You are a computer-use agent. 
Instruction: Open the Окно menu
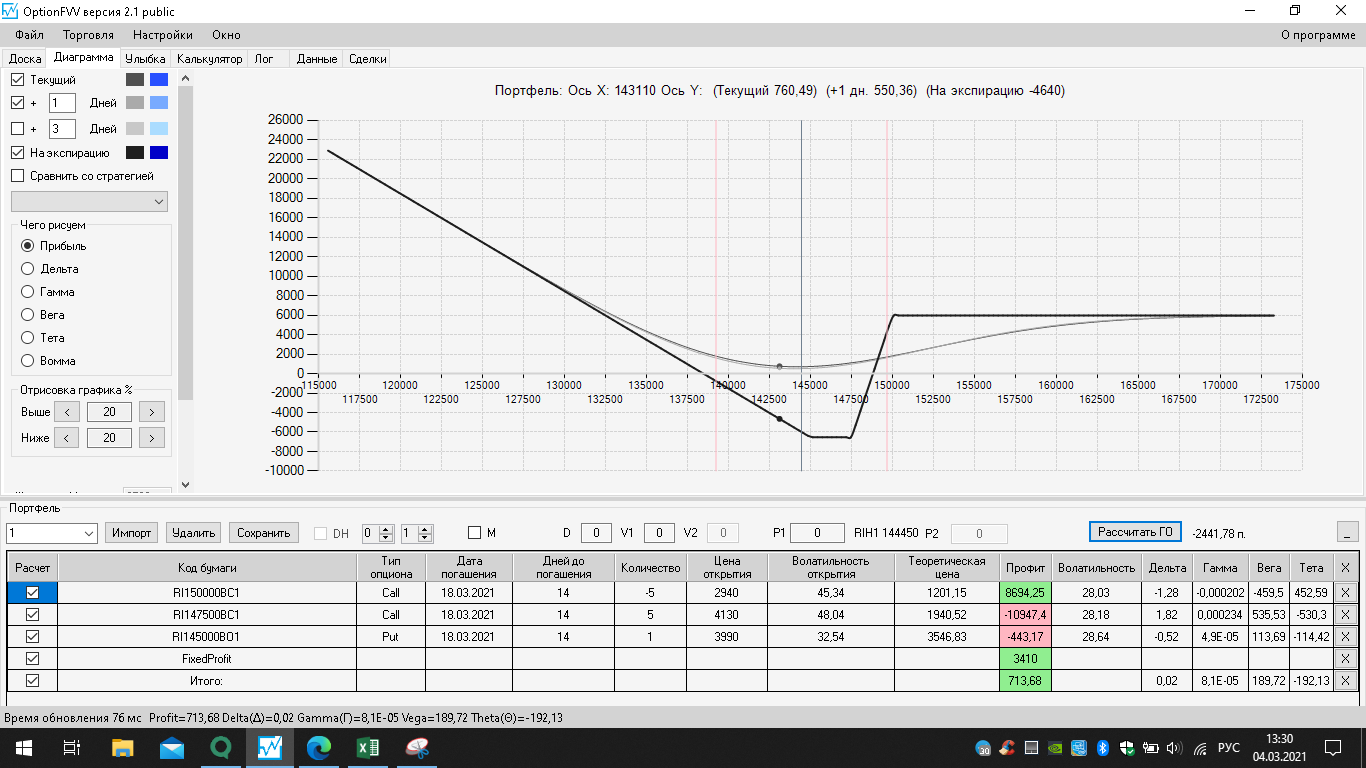[227, 35]
